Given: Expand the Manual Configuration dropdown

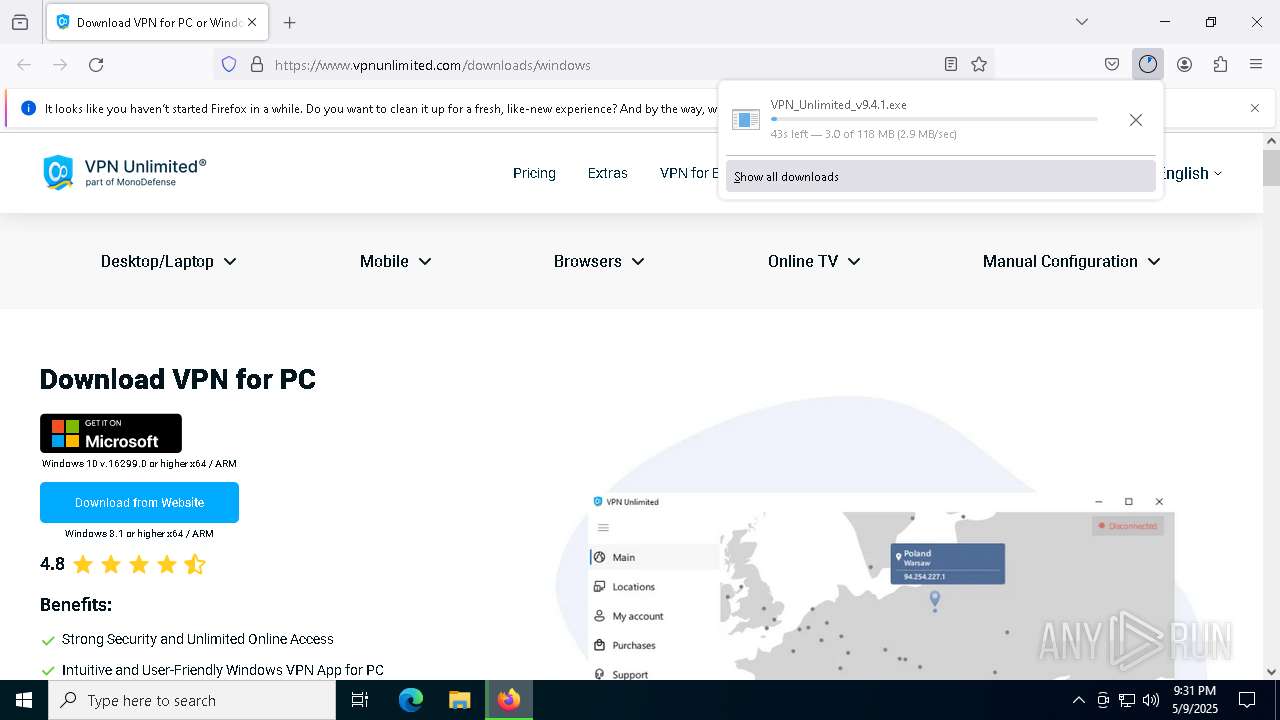Looking at the screenshot, I should [1071, 261].
